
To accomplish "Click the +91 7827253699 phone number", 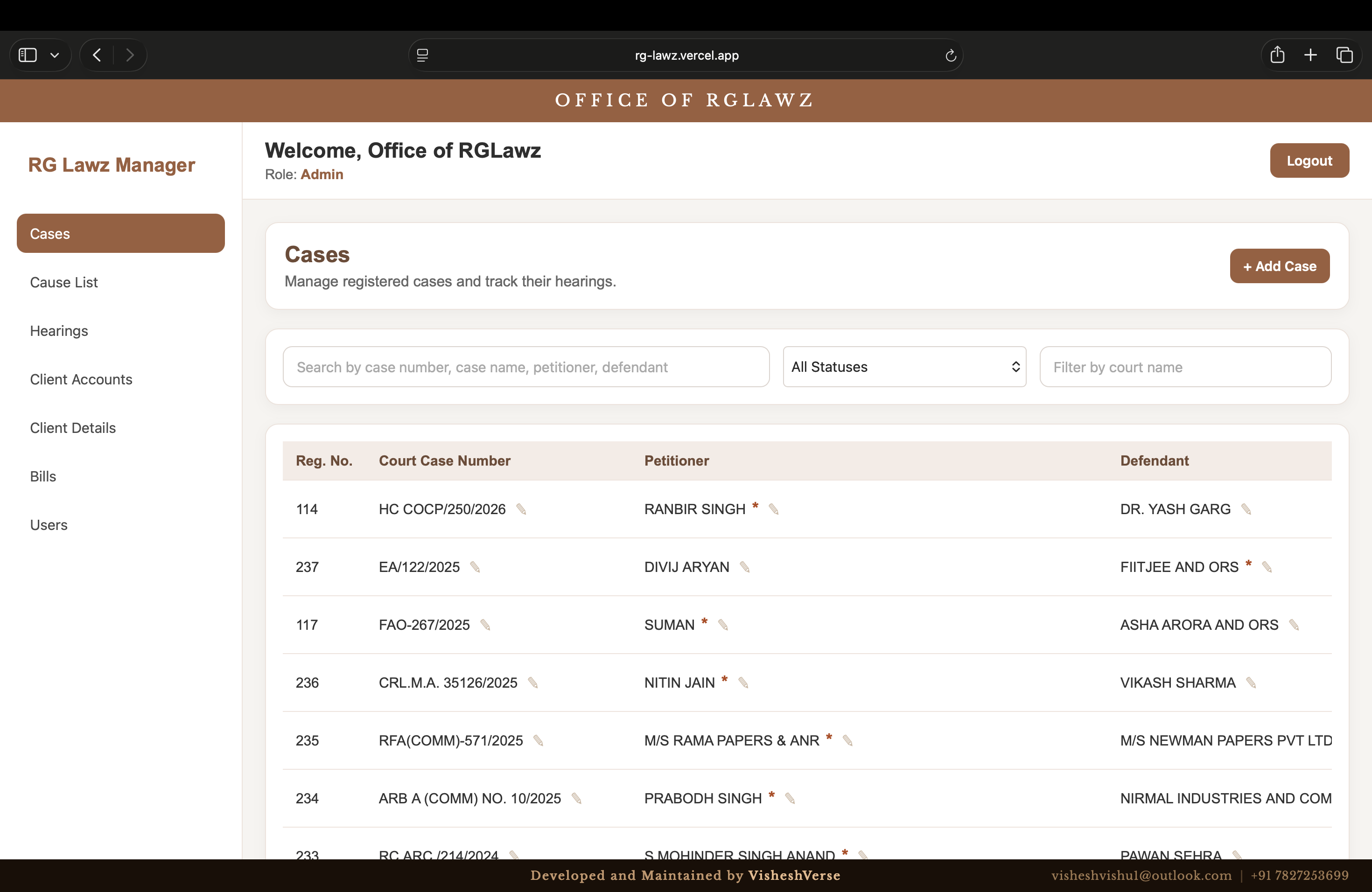I will tap(1299, 875).
